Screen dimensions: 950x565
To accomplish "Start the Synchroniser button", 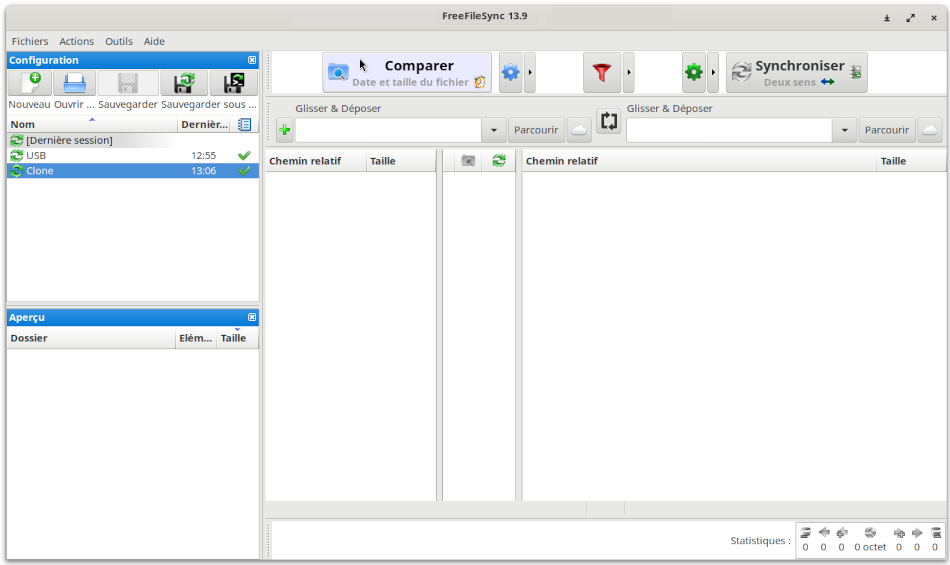I will coord(797,73).
